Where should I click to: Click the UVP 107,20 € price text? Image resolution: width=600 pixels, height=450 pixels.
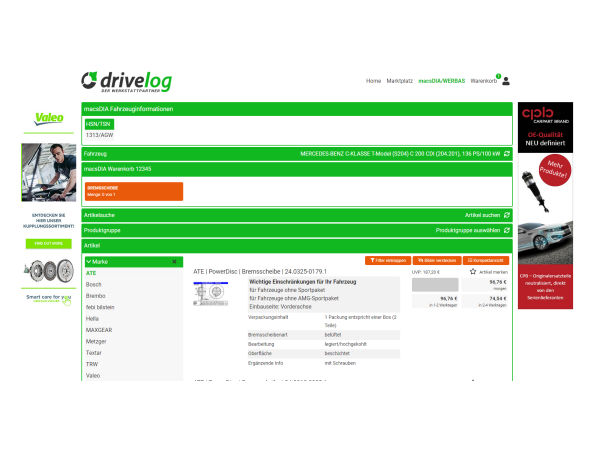(x=426, y=272)
